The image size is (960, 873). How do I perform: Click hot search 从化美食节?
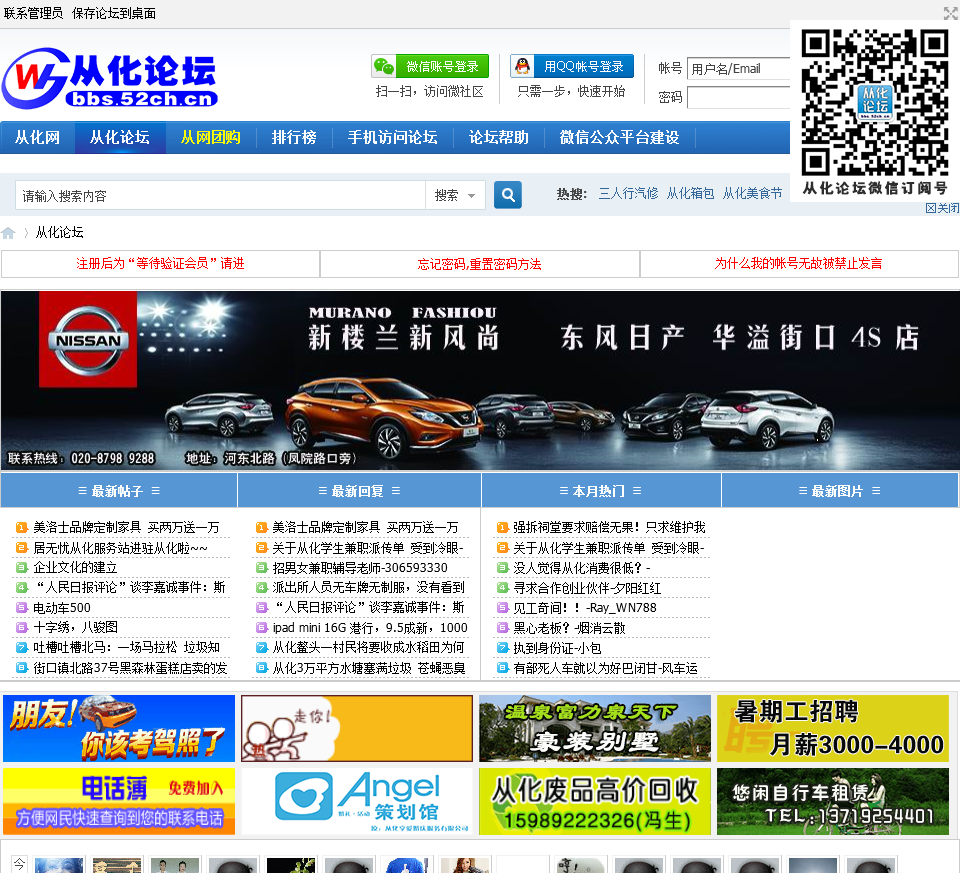(x=752, y=193)
